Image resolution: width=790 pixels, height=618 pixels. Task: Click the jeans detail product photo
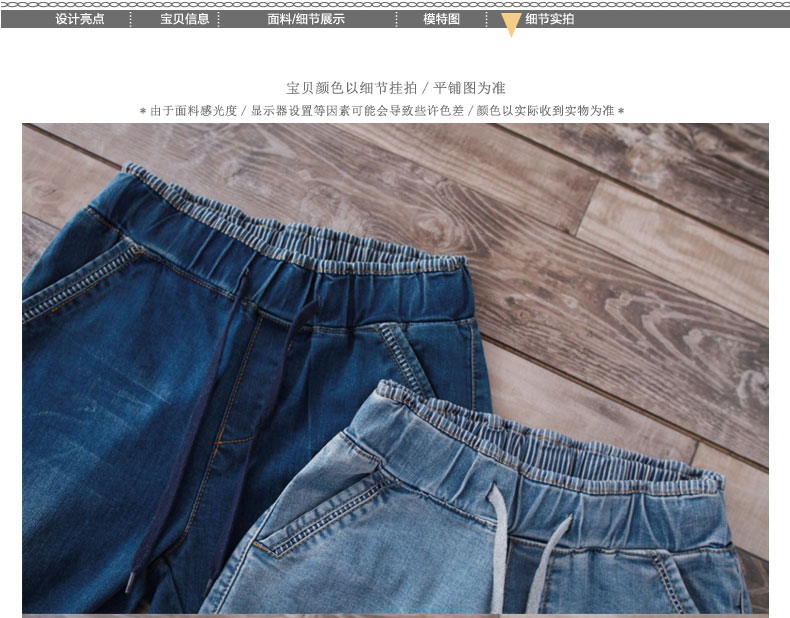coord(396,368)
